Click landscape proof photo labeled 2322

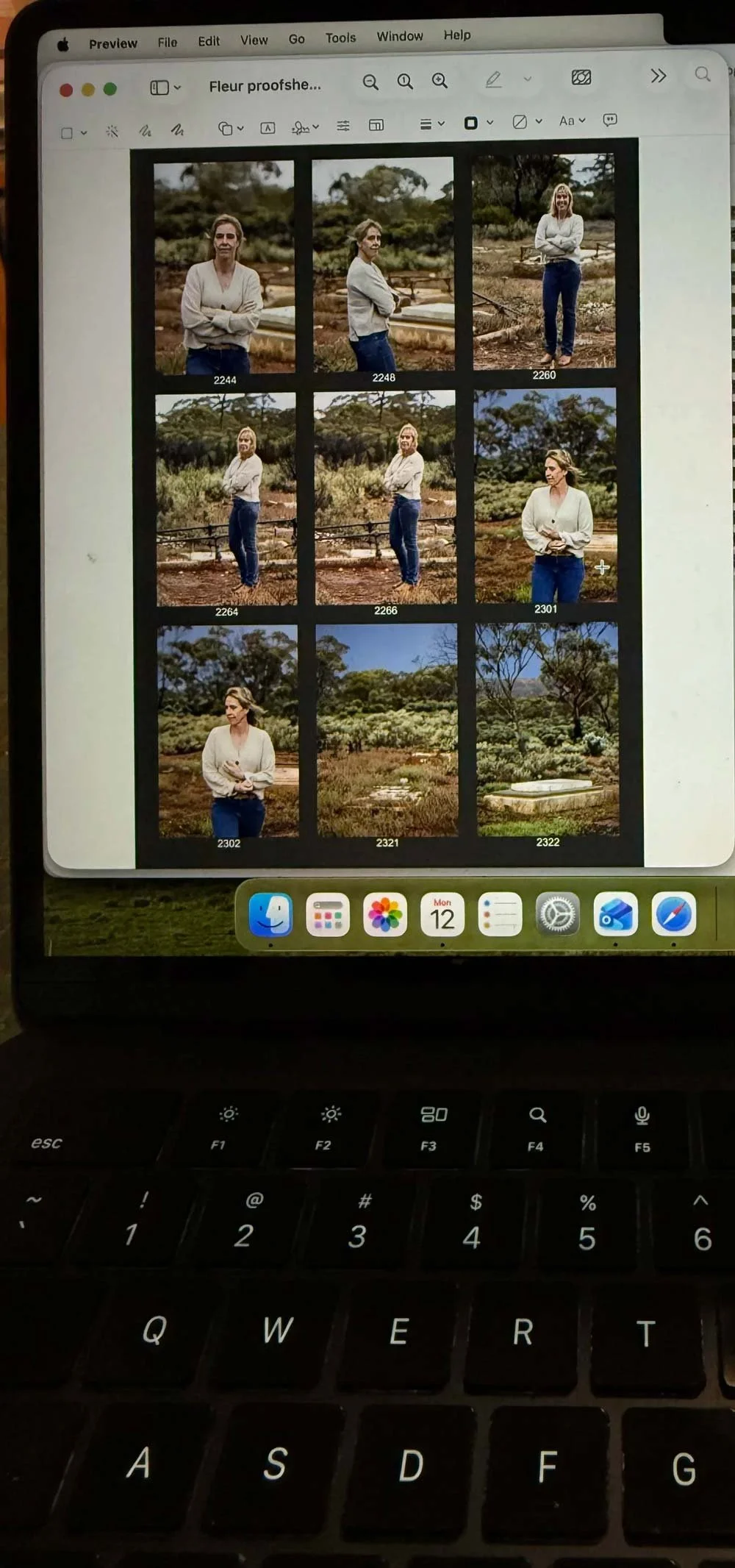[548, 729]
